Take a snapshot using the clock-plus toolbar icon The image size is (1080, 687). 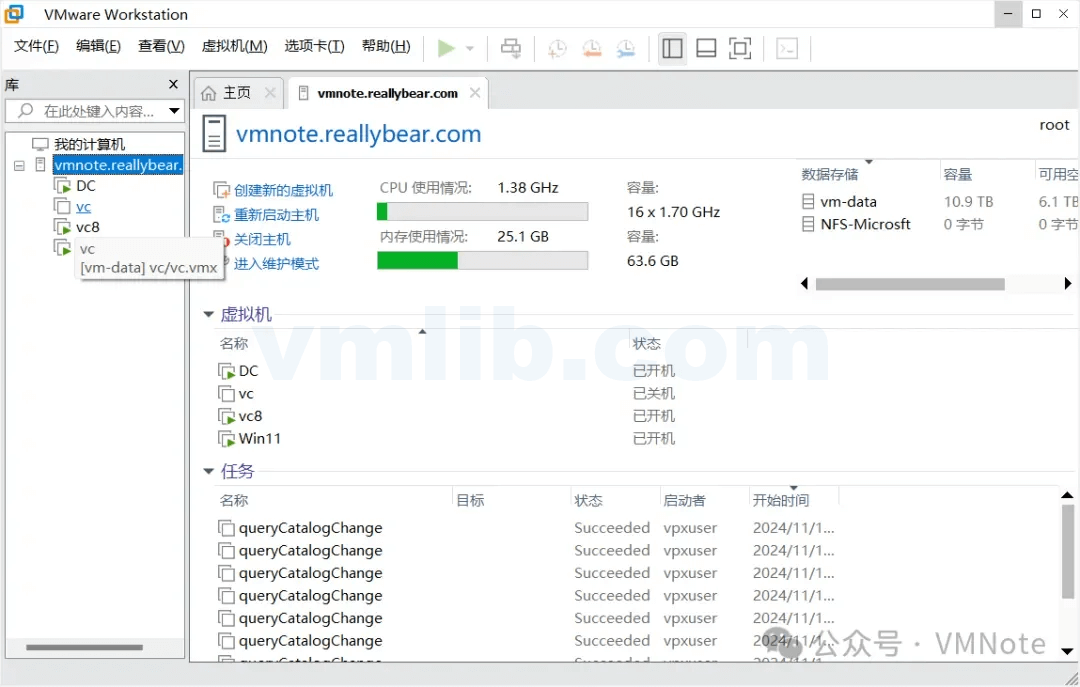pos(557,47)
